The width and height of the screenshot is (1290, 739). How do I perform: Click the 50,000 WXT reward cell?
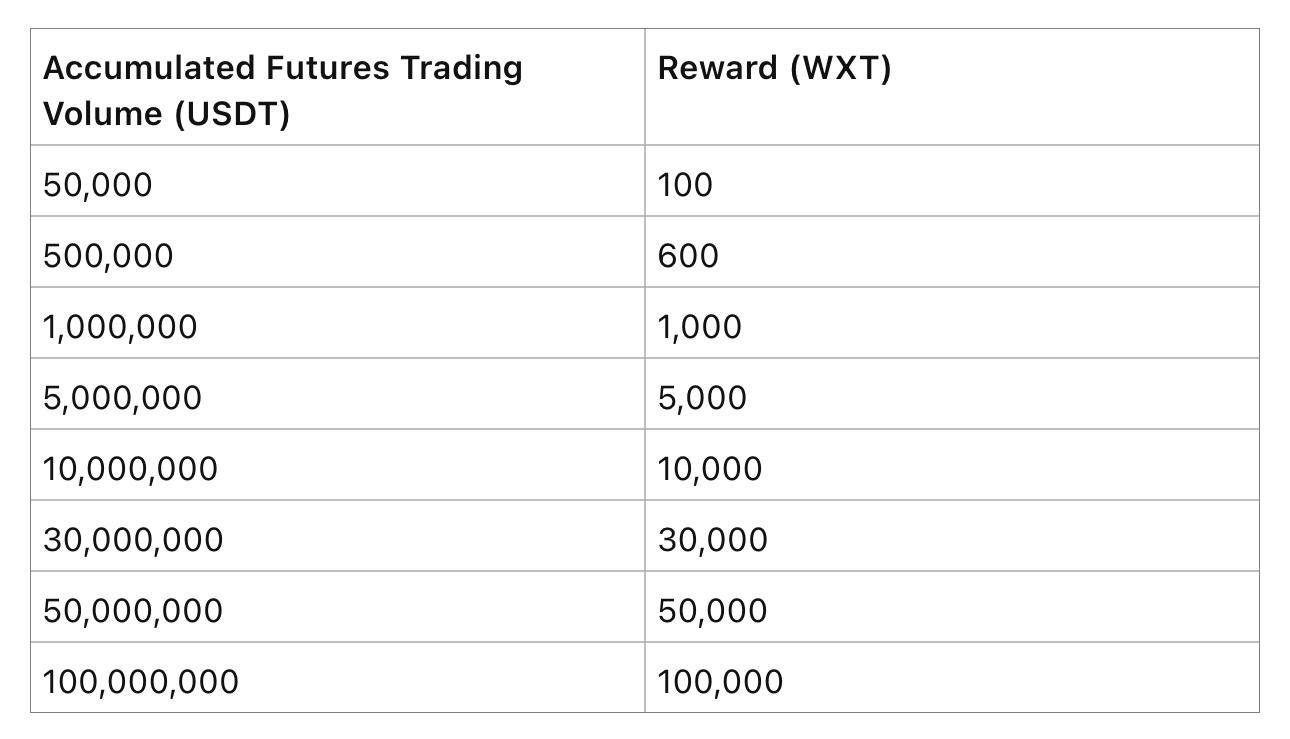[x=952, y=607]
